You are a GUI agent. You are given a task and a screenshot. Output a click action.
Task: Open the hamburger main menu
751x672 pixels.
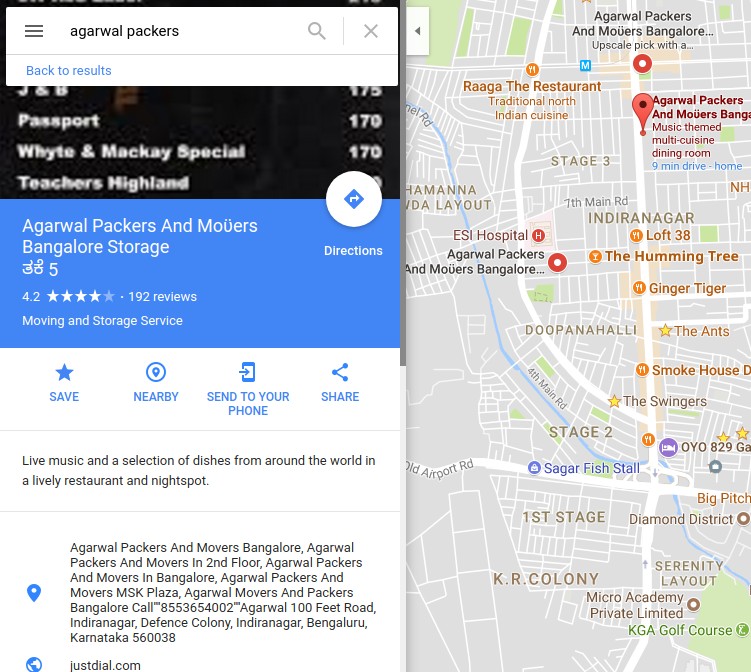[x=34, y=31]
